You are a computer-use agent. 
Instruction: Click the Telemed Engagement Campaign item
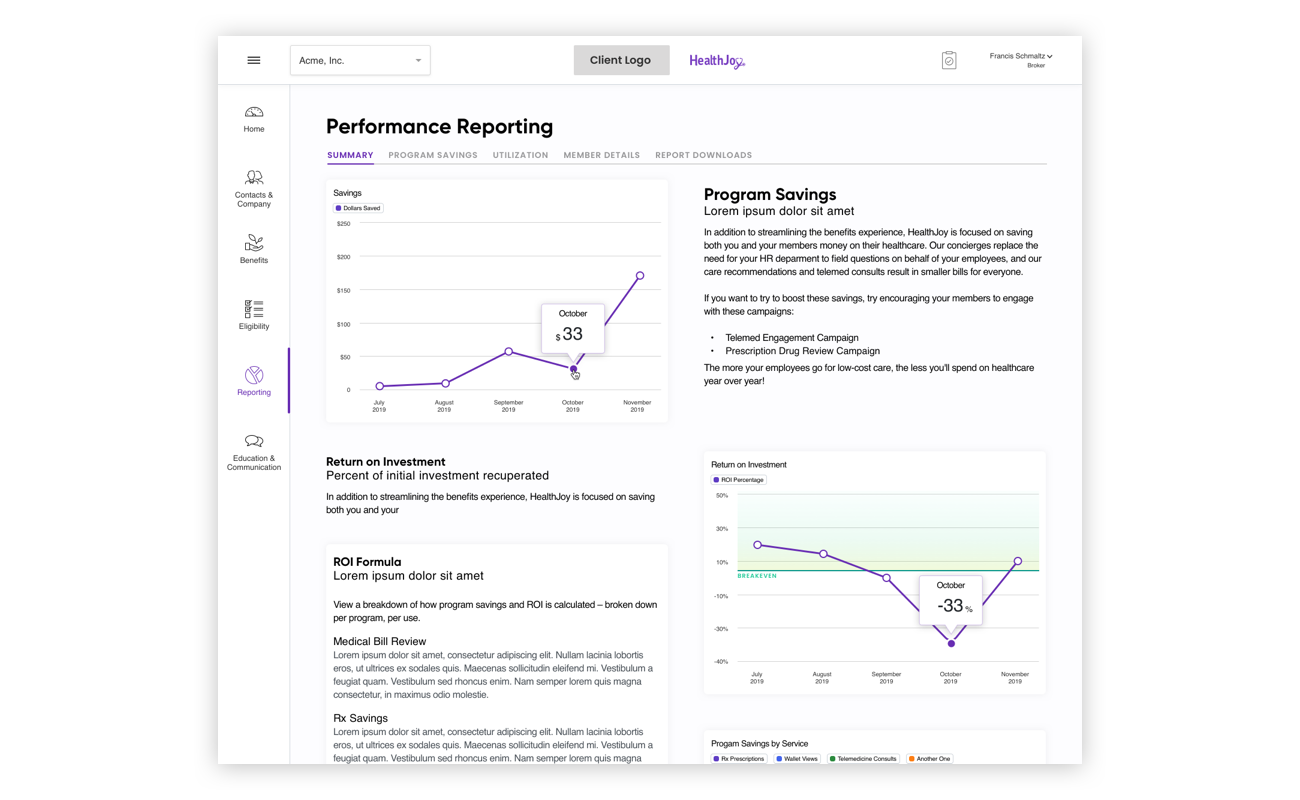[x=792, y=338]
